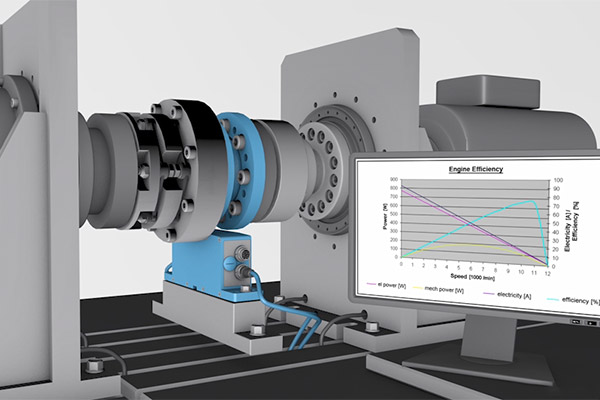The height and width of the screenshot is (400, 600).
Task: Select the 100 tick on the right axis
Action: (557, 182)
